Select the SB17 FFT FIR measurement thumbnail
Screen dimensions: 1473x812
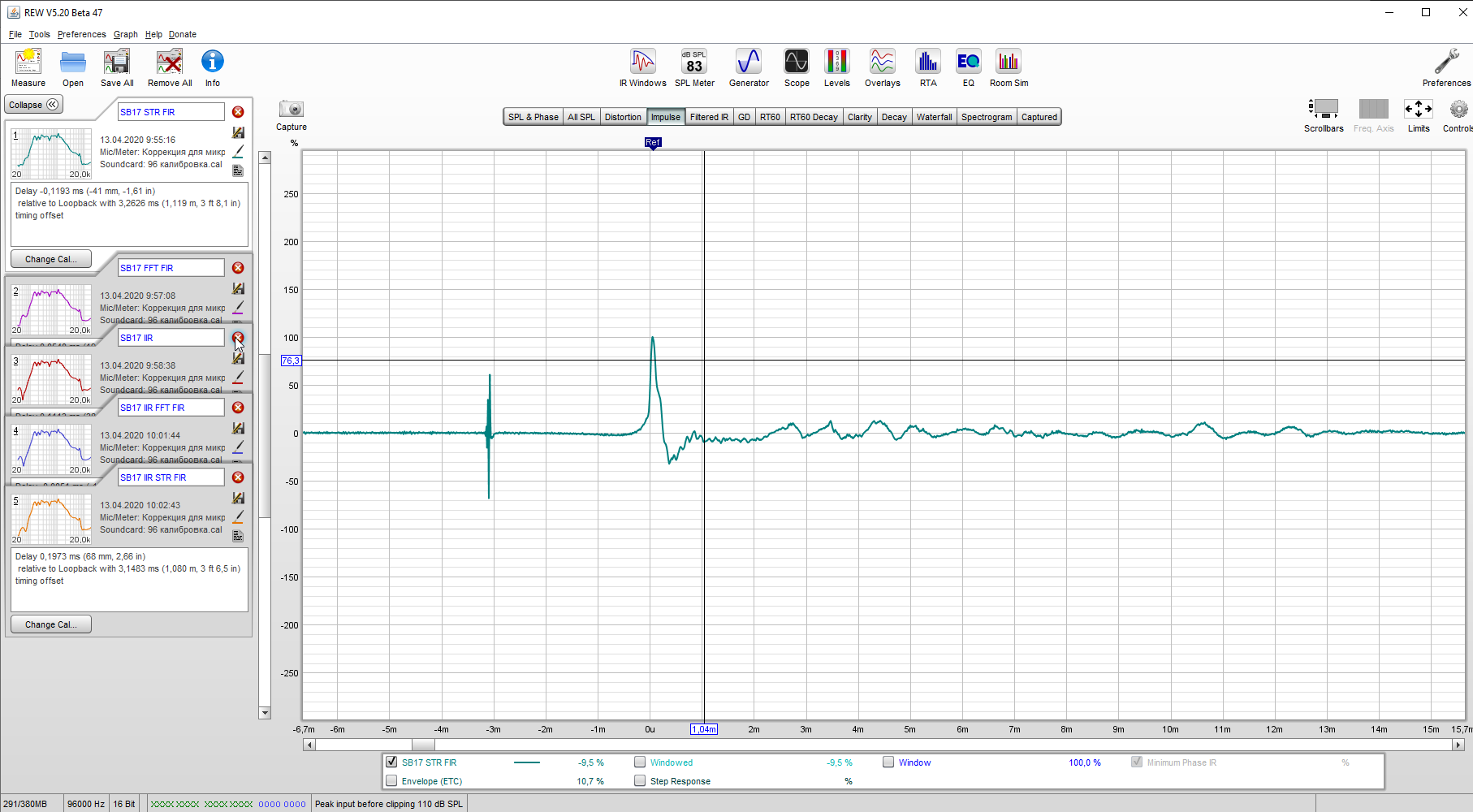pos(51,309)
